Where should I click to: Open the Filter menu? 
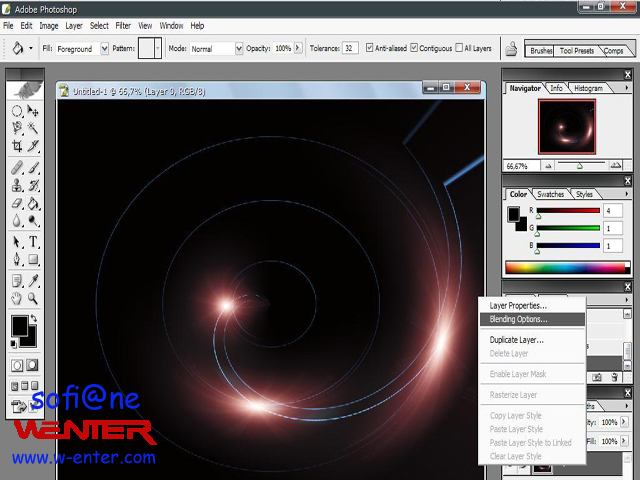[x=123, y=25]
